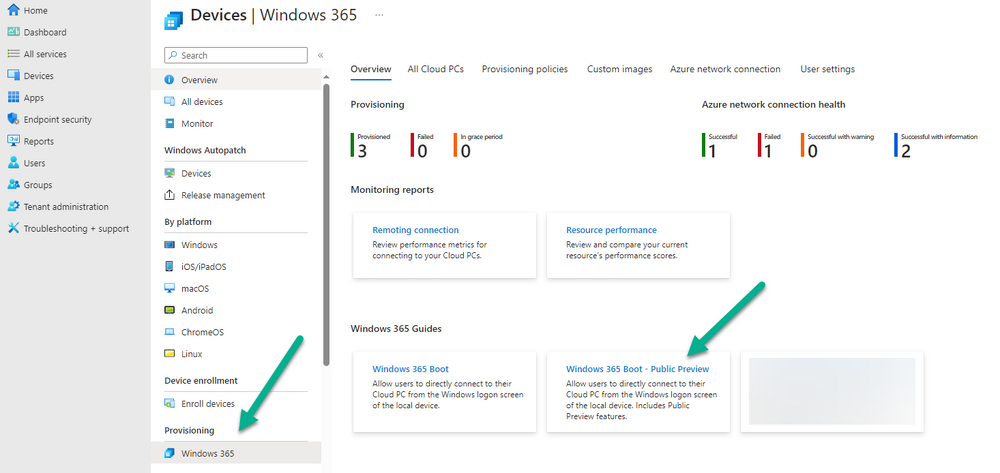Screen dimensions: 1000x473
Task: Click the Provisioned count 3
Action: (x=362, y=151)
